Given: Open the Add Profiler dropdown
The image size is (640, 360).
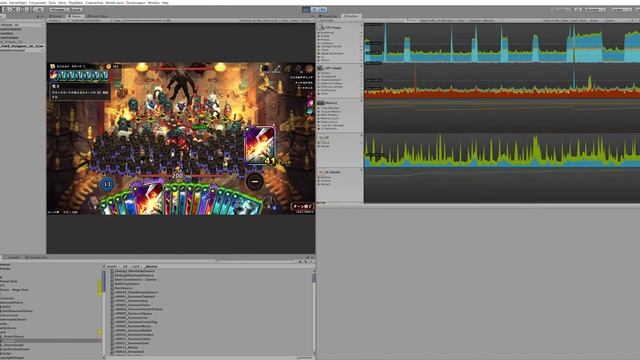Looking at the screenshot, I should pyautogui.click(x=328, y=20).
